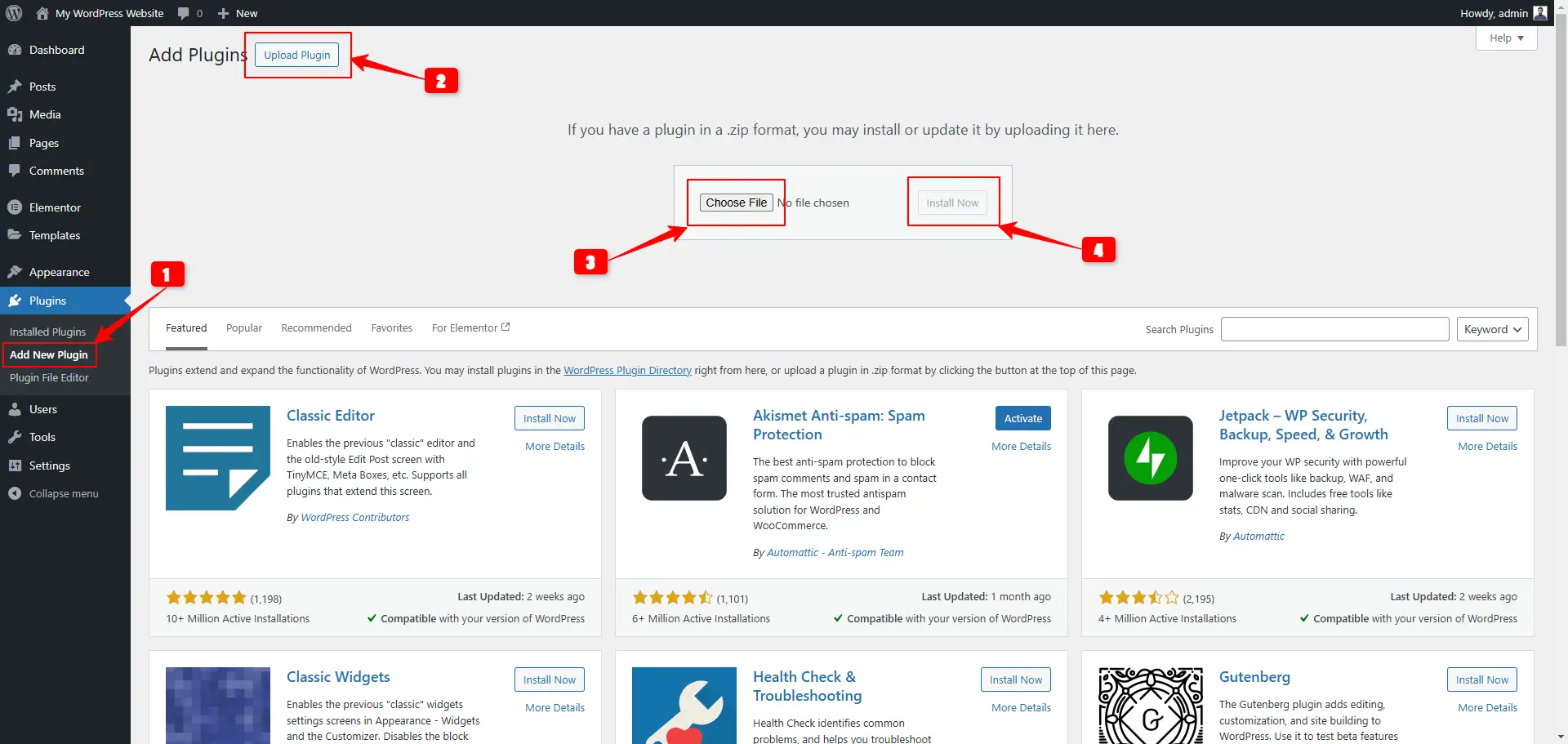Click the external link icon by For Elementor
This screenshot has height=744, width=1568.
506,327
